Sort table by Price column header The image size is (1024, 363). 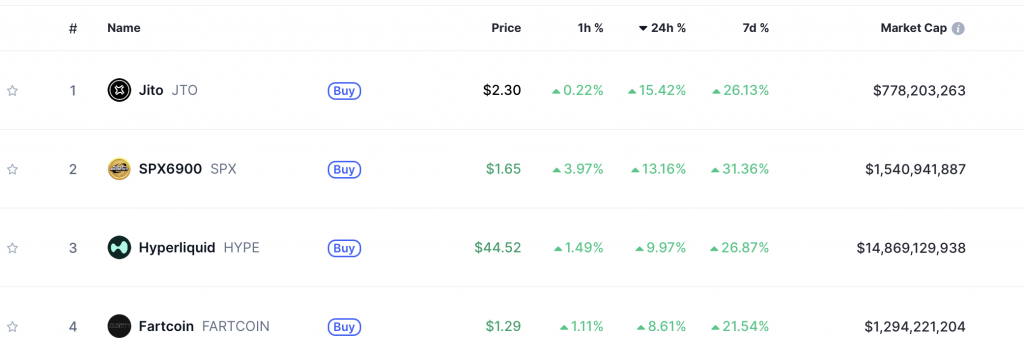[x=506, y=28]
